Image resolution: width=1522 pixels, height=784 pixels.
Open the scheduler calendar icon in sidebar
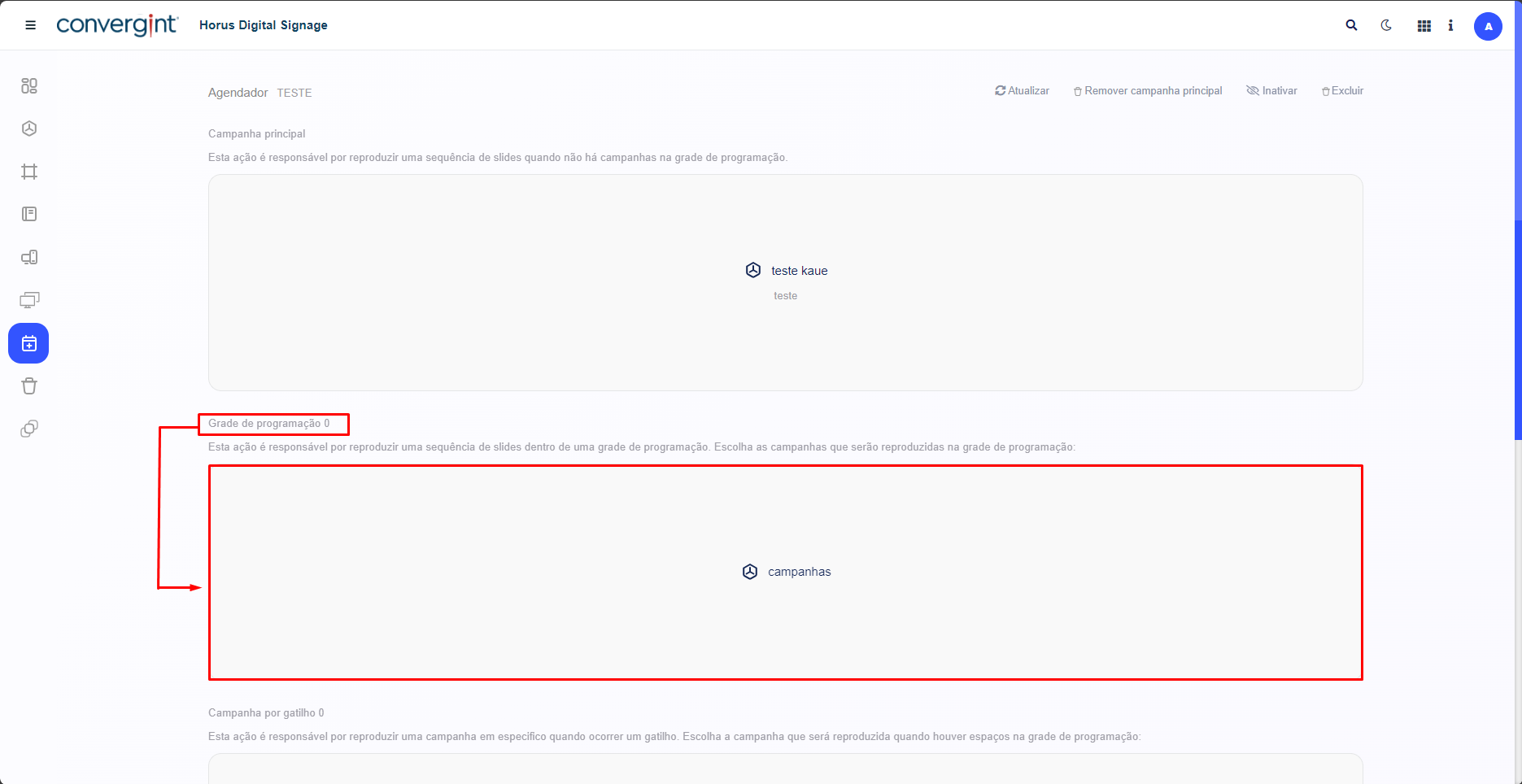[28, 343]
